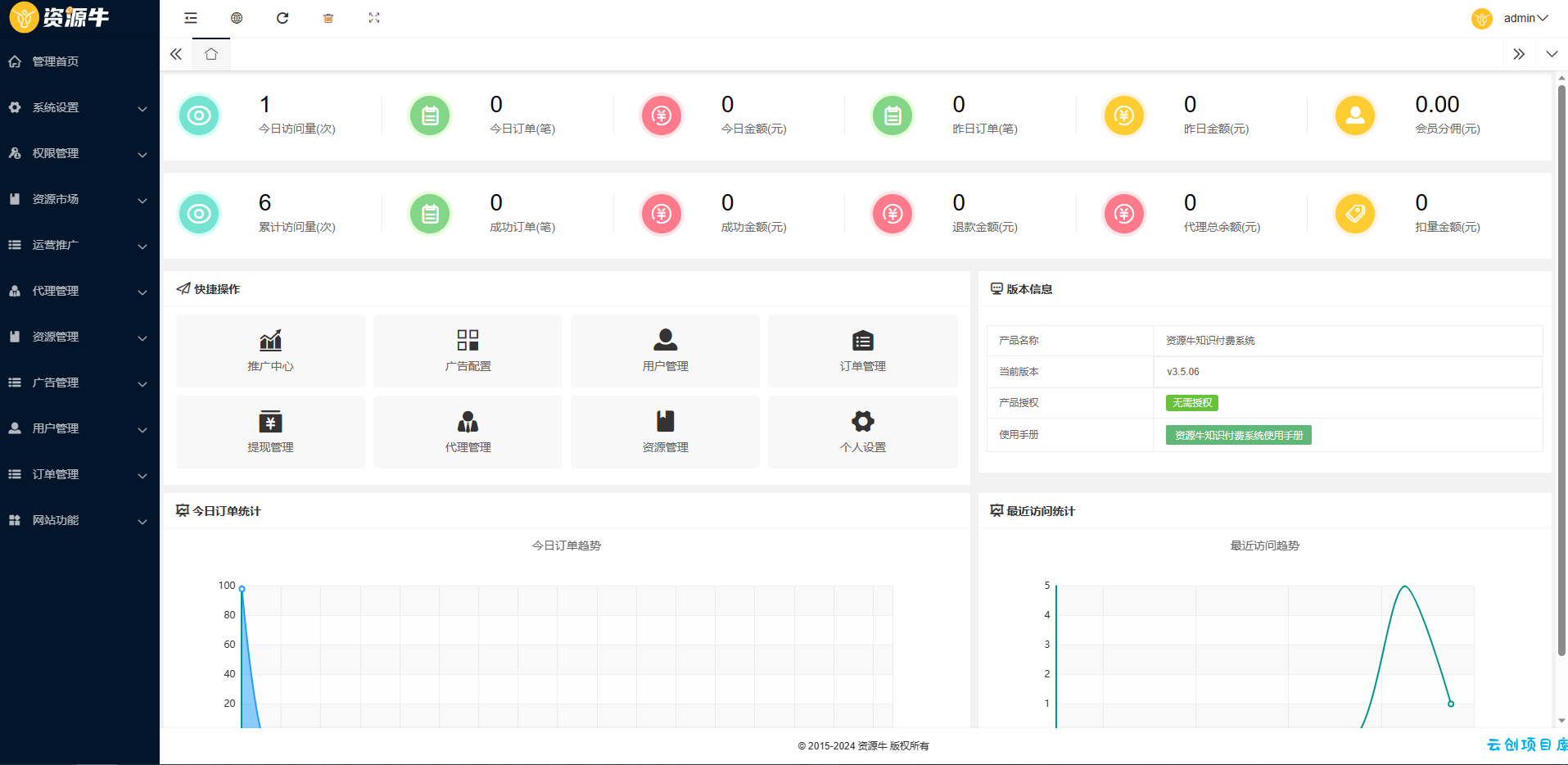
Task: Click the vertical page scrollbar
Action: [x=1561, y=369]
